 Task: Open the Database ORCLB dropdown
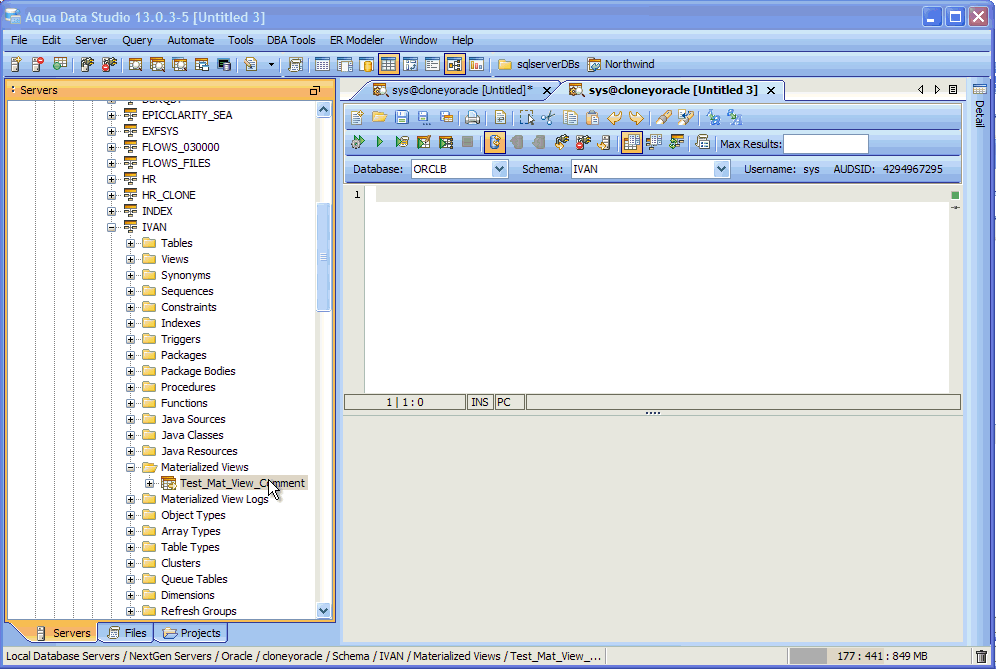click(x=499, y=169)
